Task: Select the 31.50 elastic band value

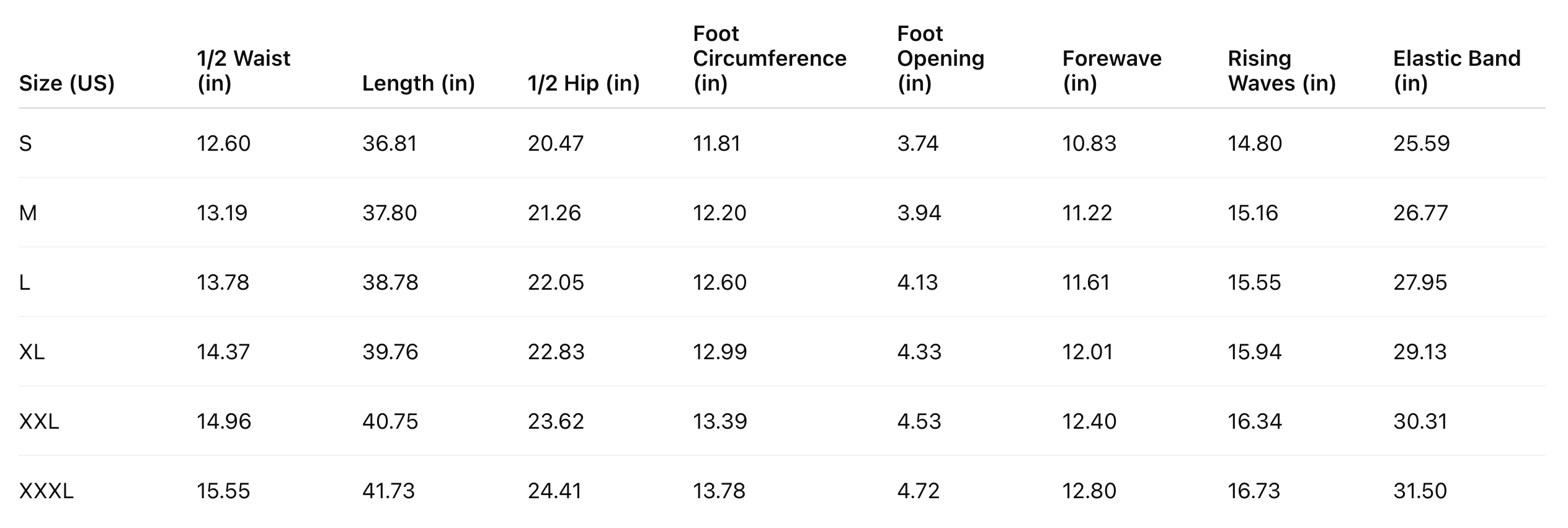Action: 1420,491
